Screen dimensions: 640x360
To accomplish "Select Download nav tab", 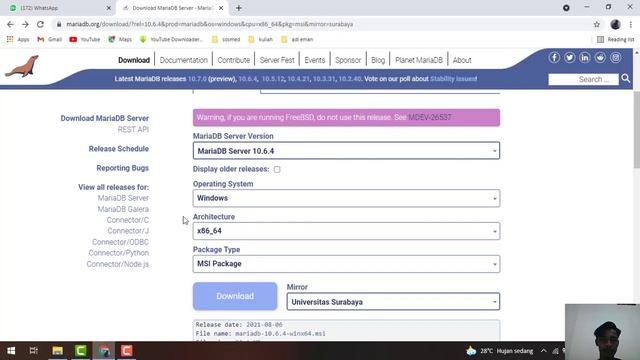I will (x=134, y=60).
